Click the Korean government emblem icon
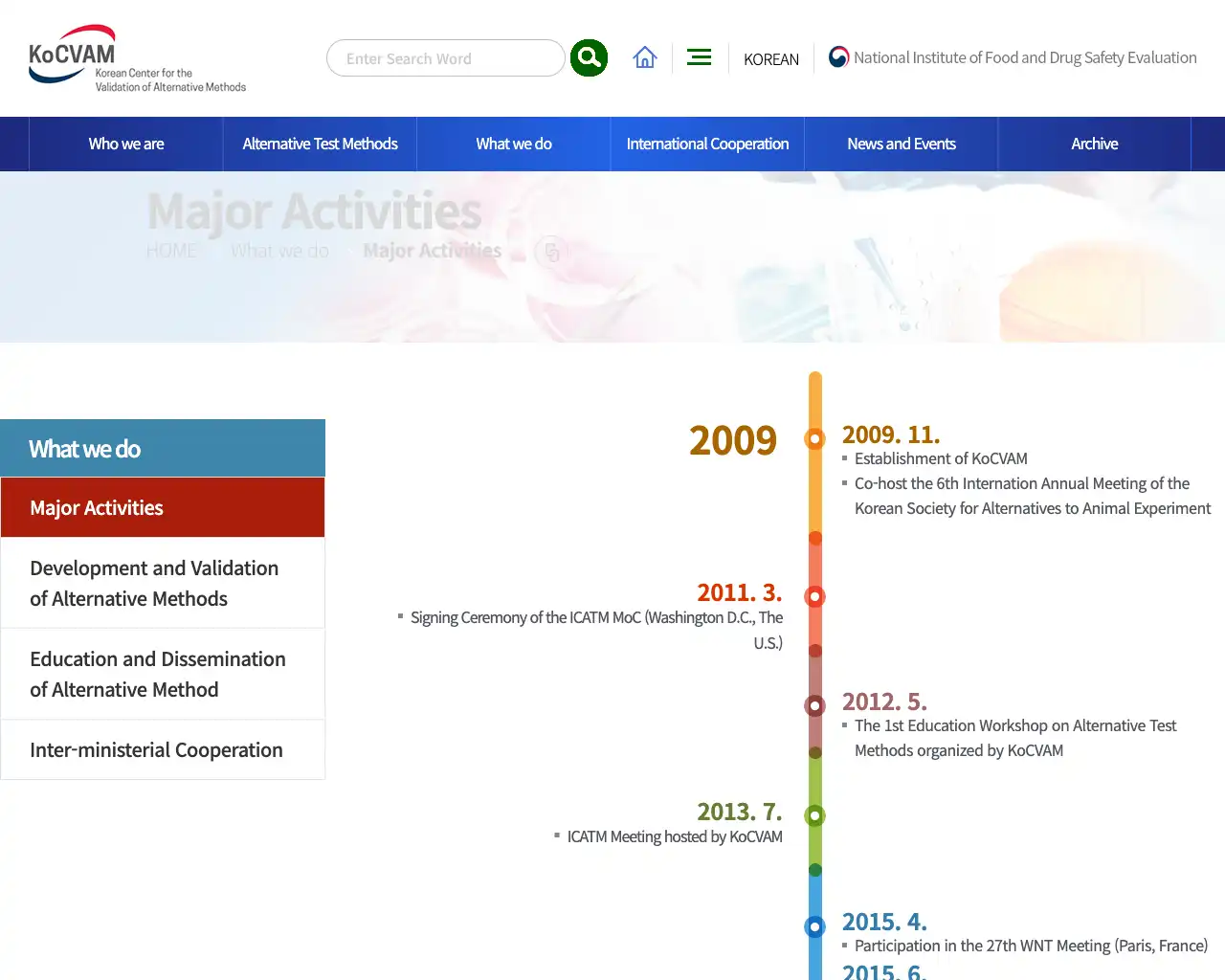 (x=838, y=57)
